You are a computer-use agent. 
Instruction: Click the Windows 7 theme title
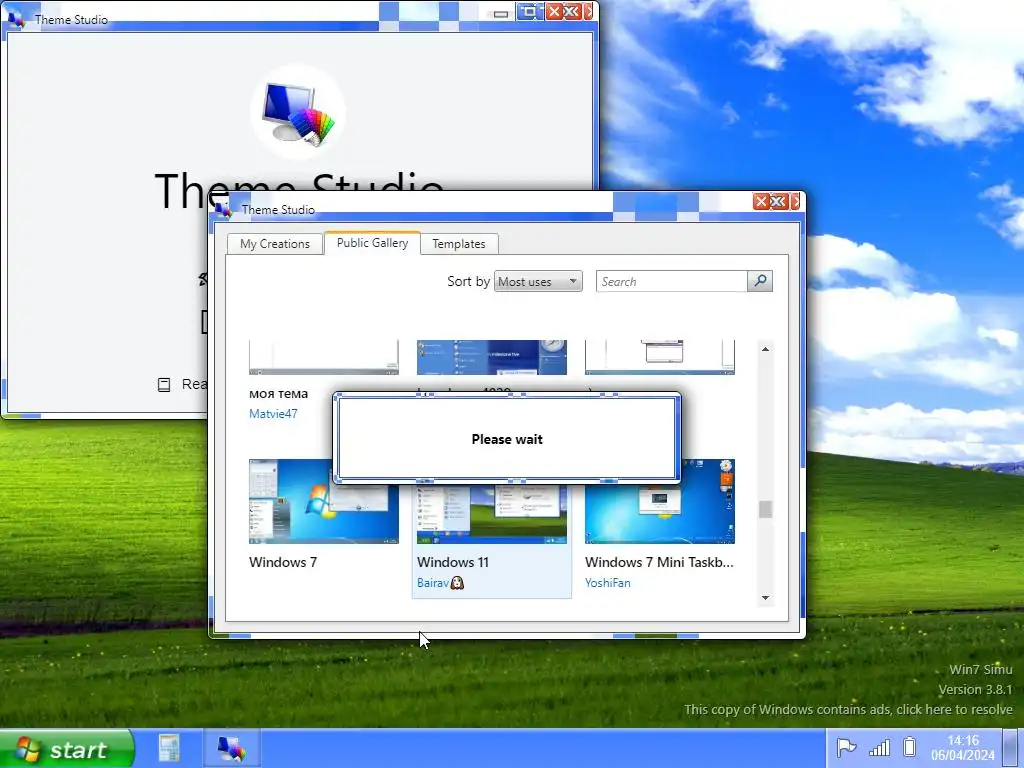pyautogui.click(x=283, y=562)
